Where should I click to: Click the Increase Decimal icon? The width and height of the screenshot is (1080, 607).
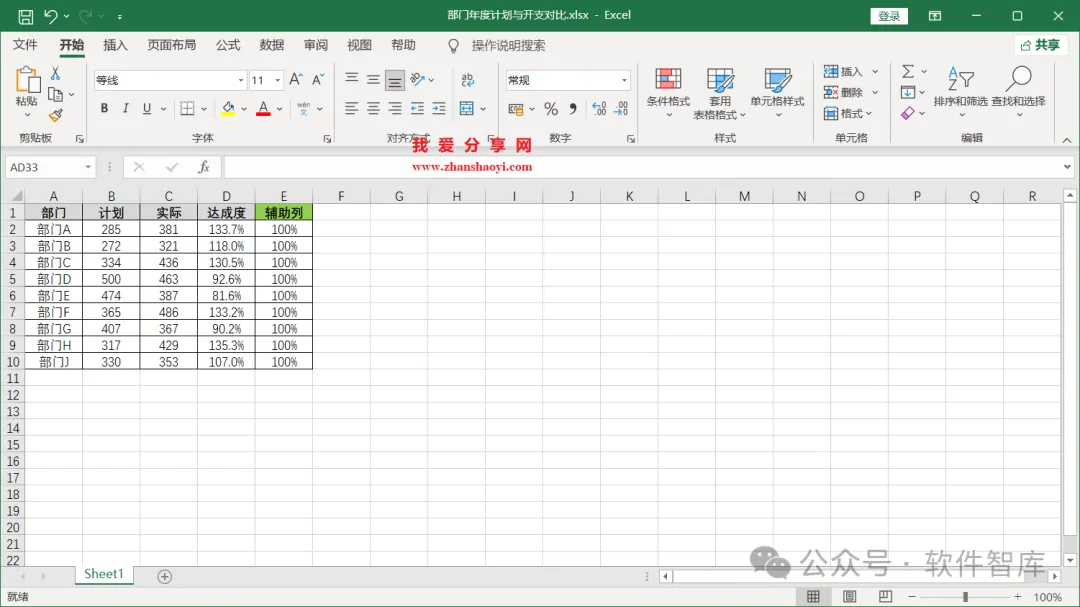click(x=599, y=109)
